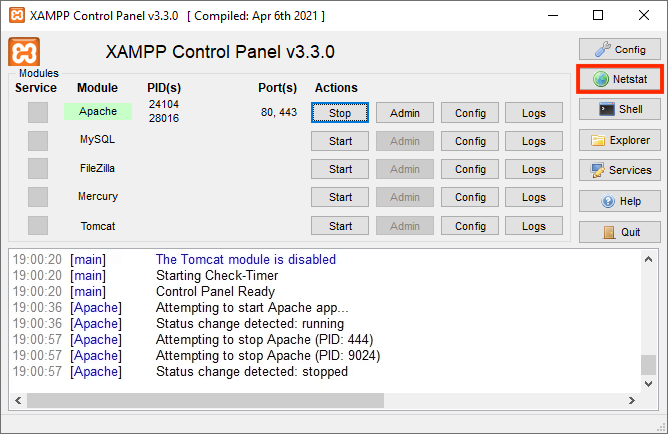Viewport: 668px width, 434px height.
Task: Open the MySQL Config menu
Action: (x=470, y=141)
